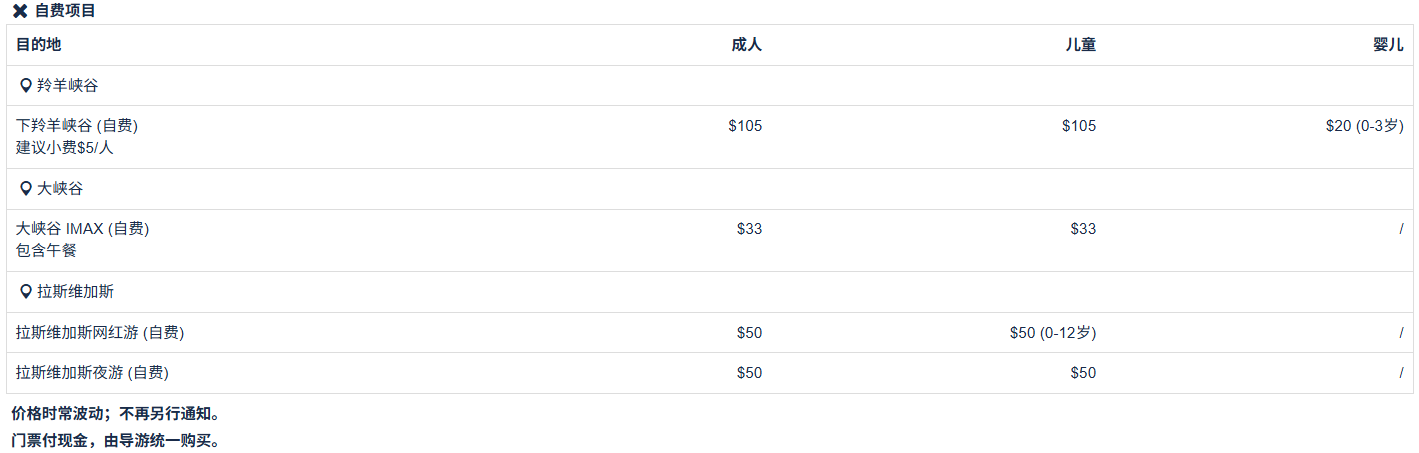The height and width of the screenshot is (453, 1419).
Task: Select the 自费项目 section heading
Action: [x=65, y=11]
